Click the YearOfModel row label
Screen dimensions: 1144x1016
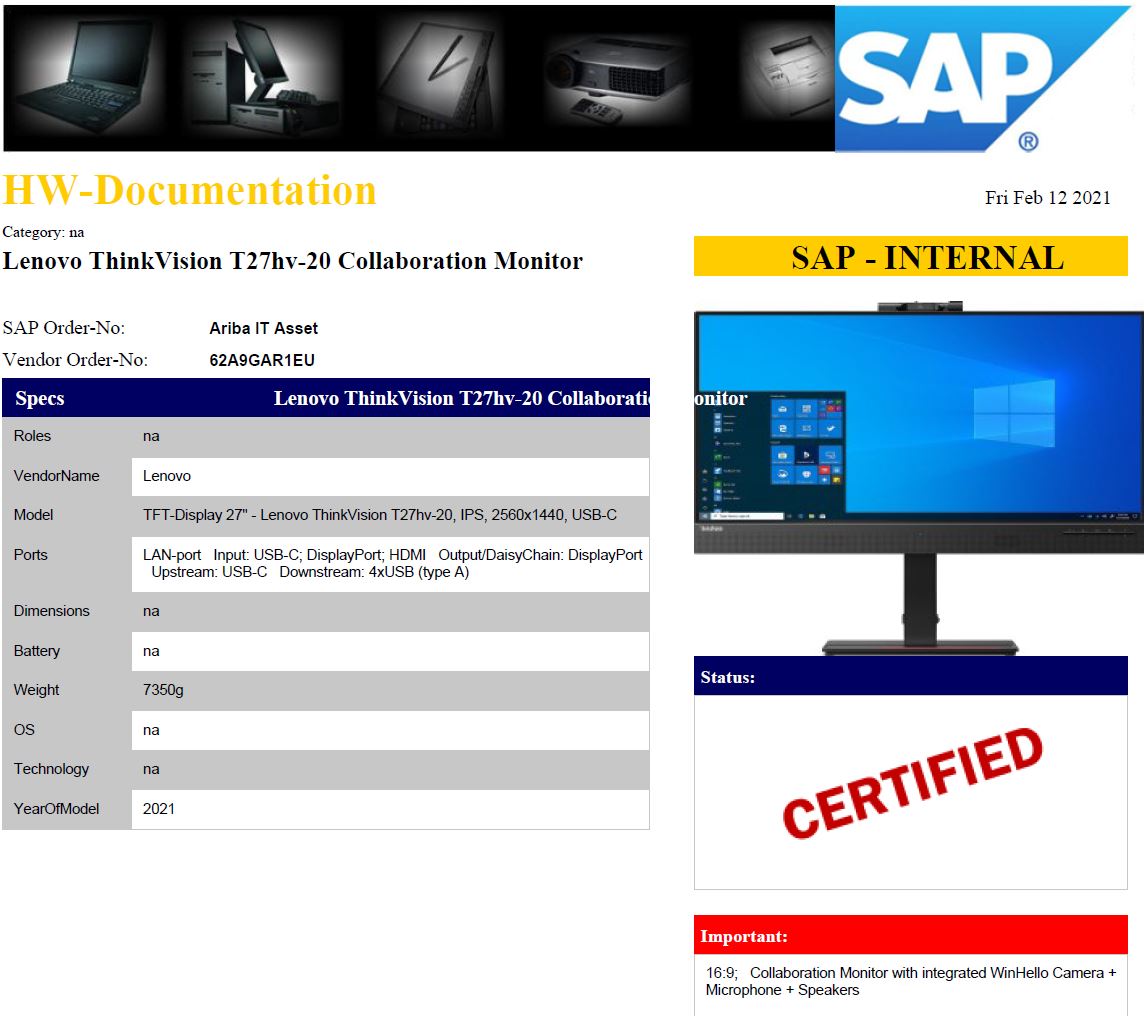(56, 809)
